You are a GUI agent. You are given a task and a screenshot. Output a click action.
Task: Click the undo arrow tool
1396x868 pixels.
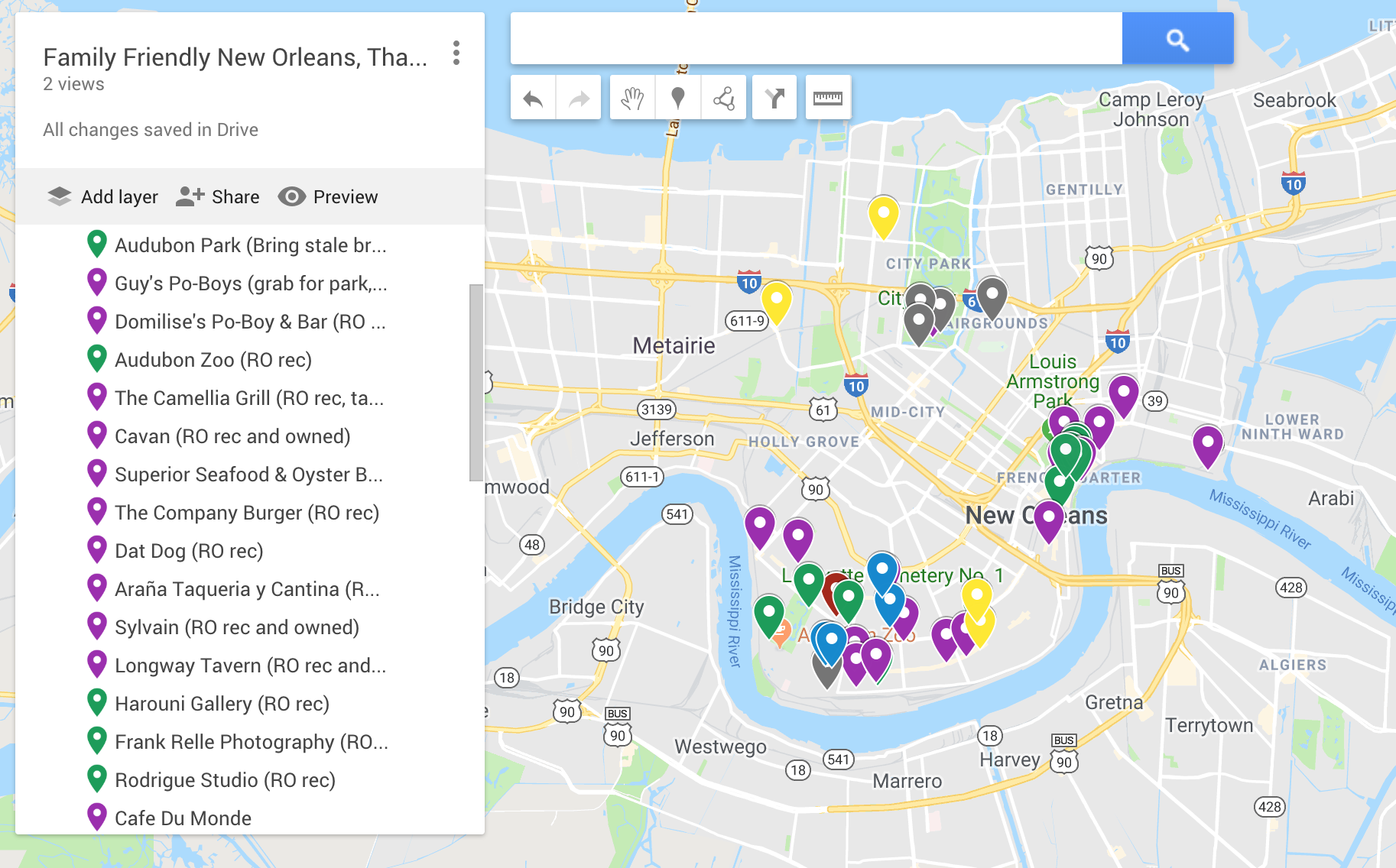pyautogui.click(x=533, y=98)
